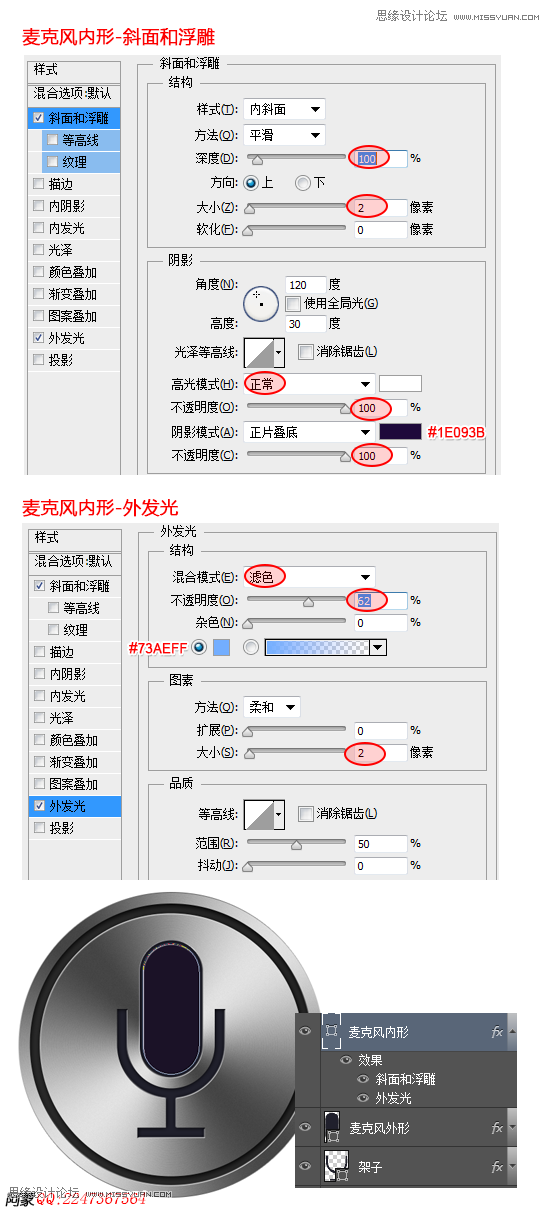This screenshot has height=1209, width=550.
Task: Toggle visibility of 斜面和浮雕 effect
Action: [364, 1079]
